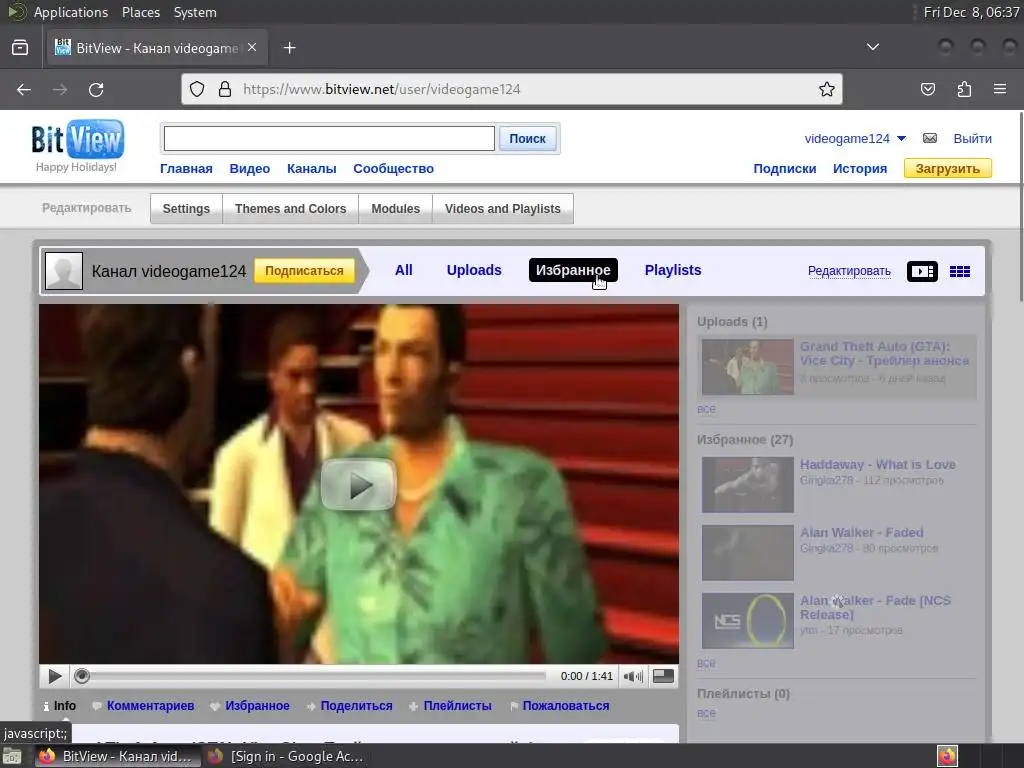Screen dimensions: 1024x768
Task: Toggle the player size icon
Action: coord(664,676)
